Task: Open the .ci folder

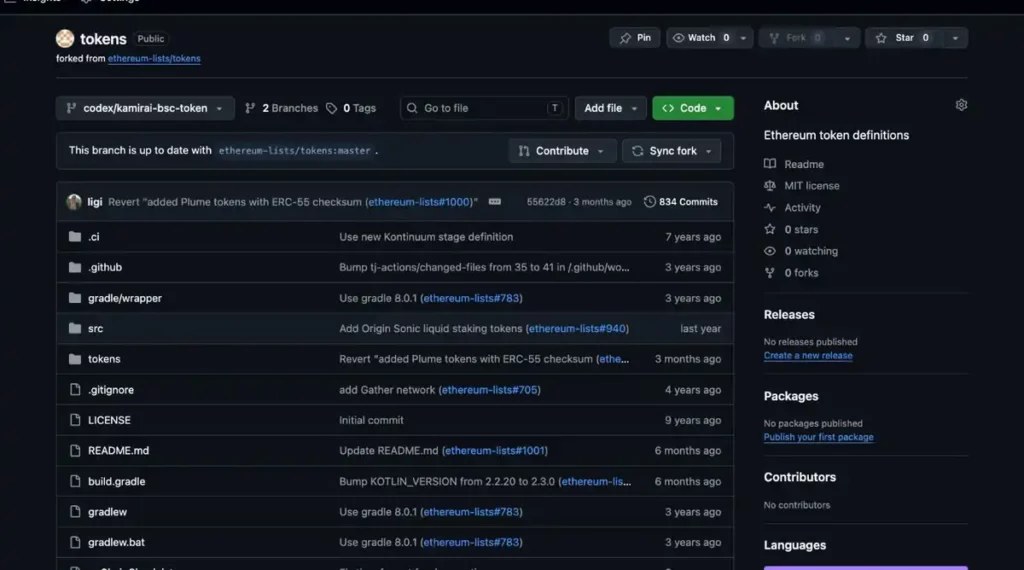Action: 94,237
